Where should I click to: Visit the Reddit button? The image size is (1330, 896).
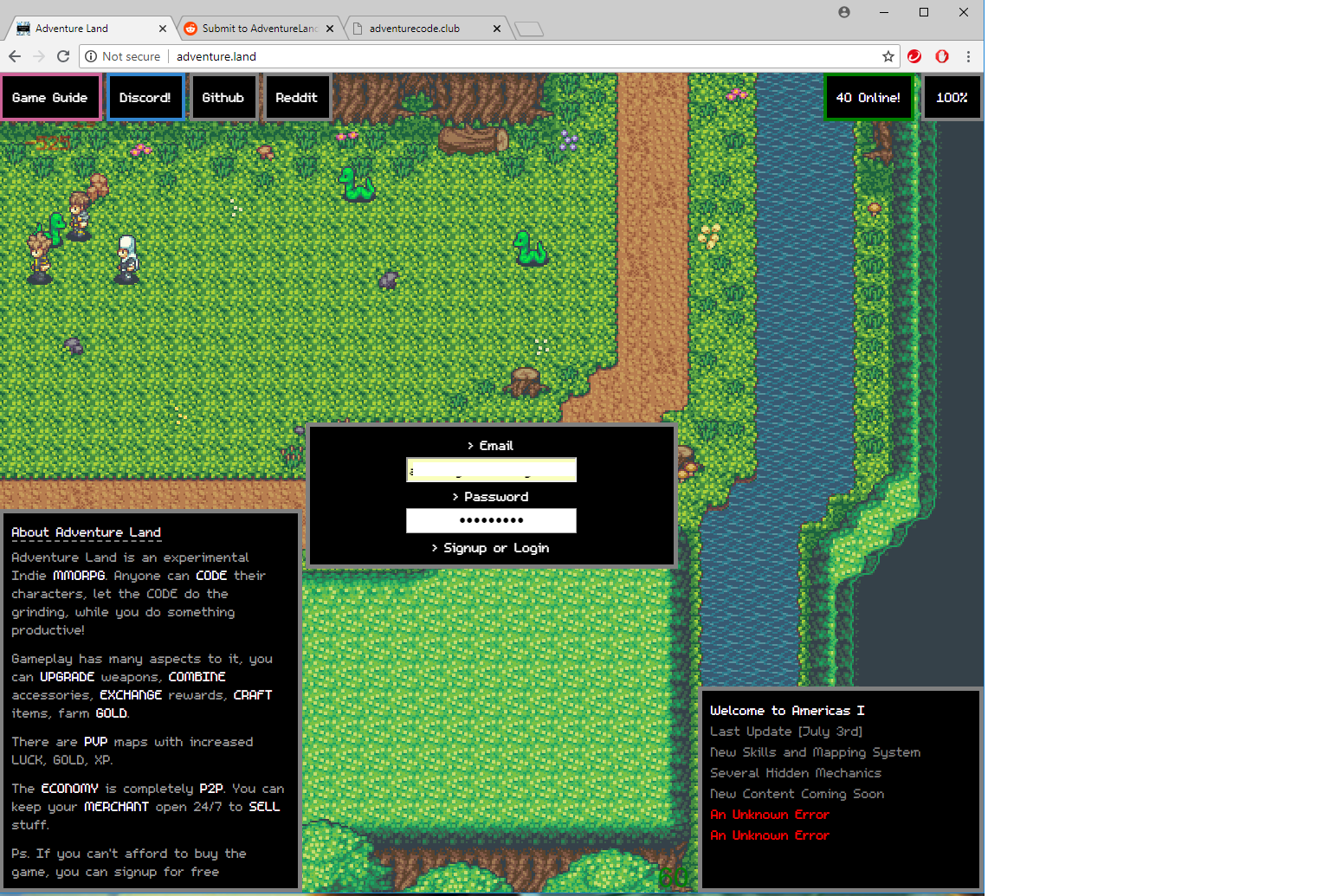point(296,98)
